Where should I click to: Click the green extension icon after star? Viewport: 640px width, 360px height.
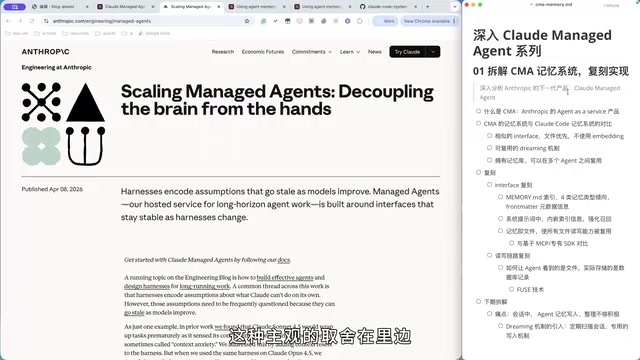point(263,21)
